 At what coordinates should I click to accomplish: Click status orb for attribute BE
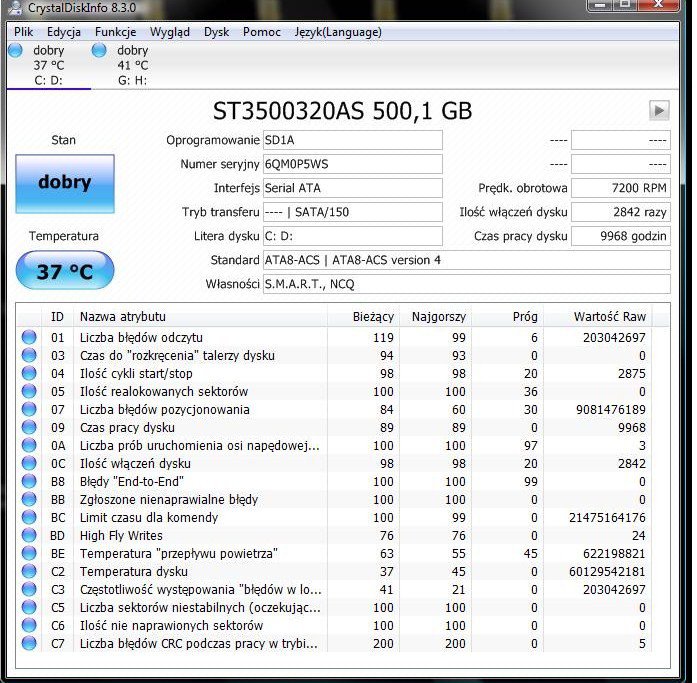[x=29, y=553]
